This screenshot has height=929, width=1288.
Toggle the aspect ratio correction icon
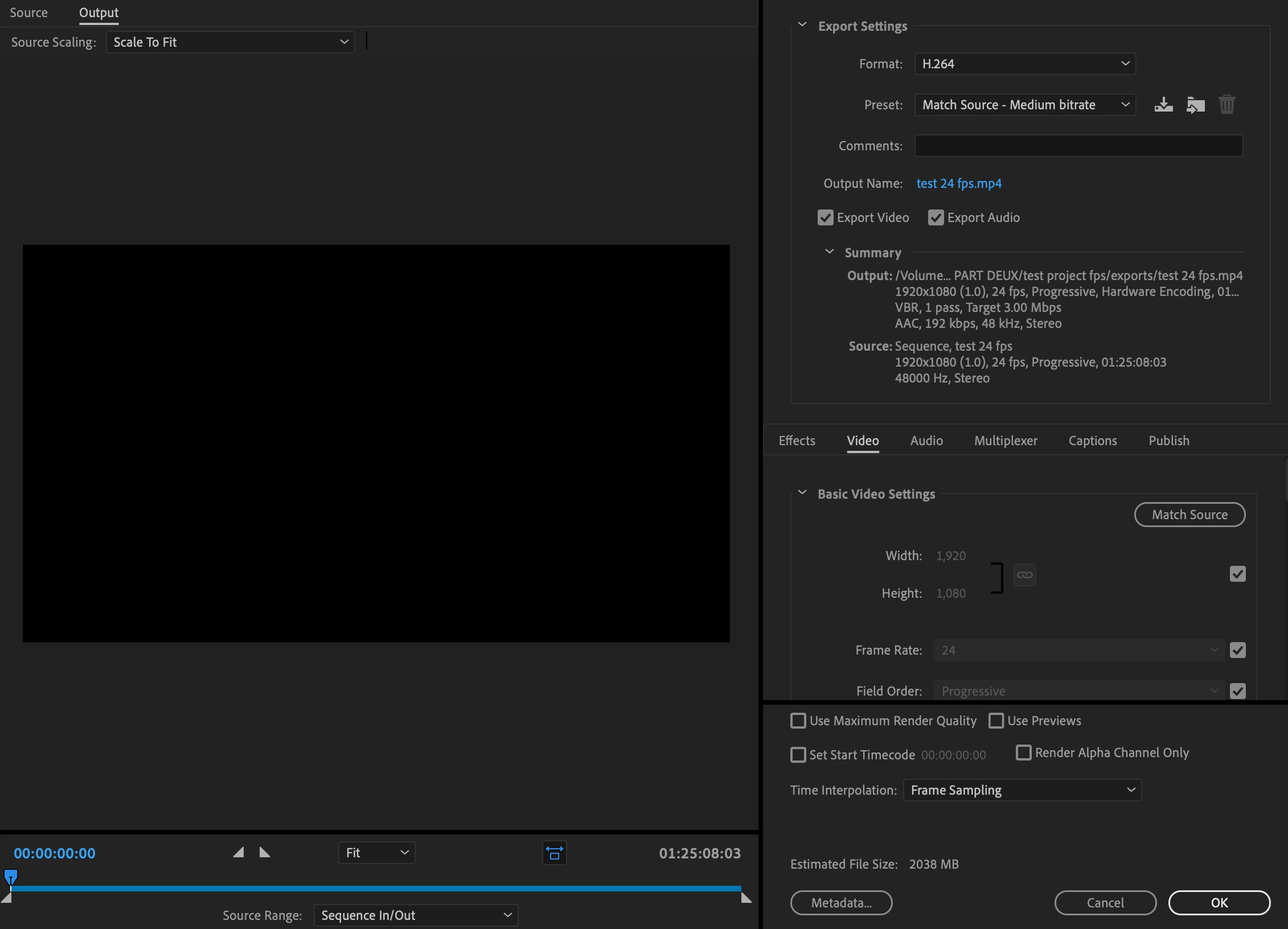point(554,853)
